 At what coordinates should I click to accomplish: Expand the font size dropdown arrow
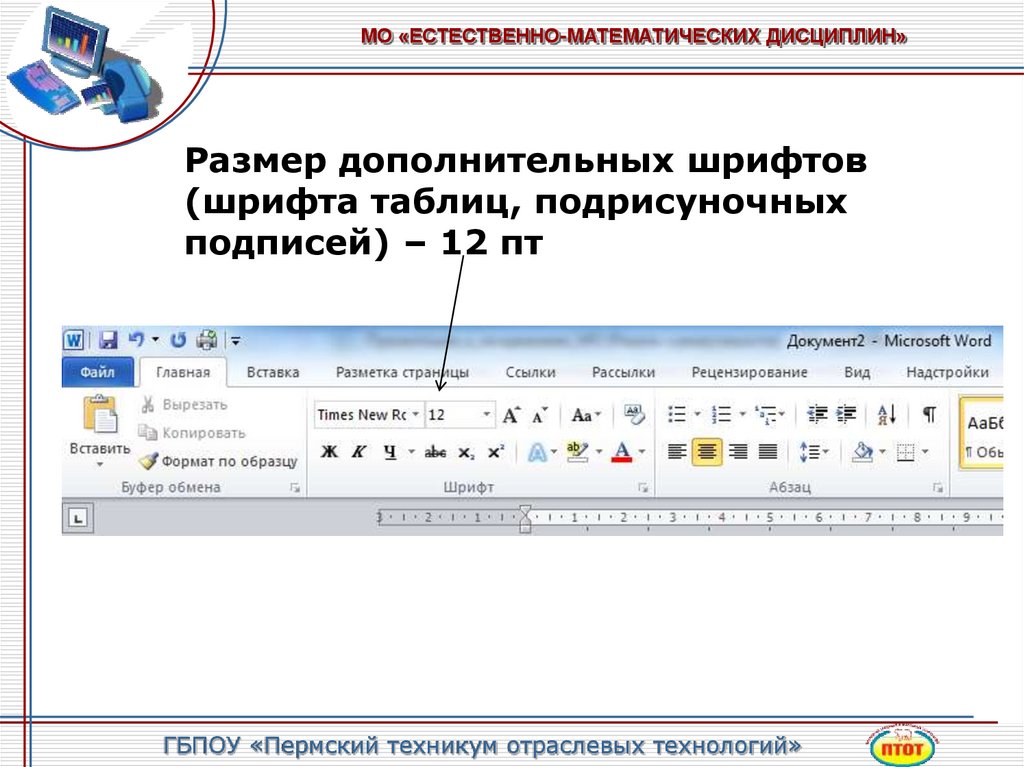point(487,415)
